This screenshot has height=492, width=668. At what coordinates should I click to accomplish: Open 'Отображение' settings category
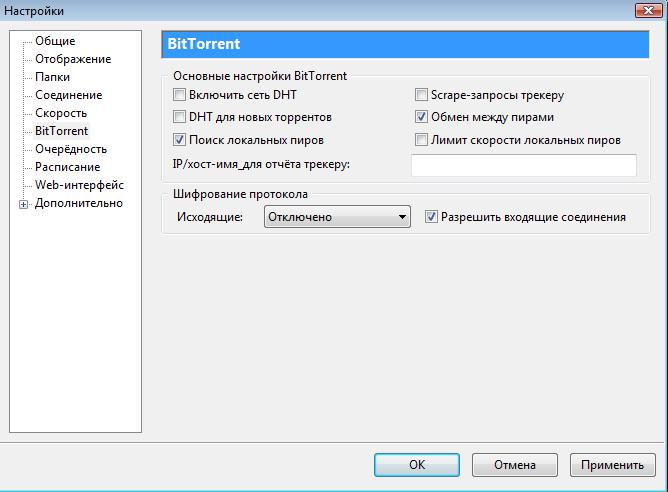point(73,59)
